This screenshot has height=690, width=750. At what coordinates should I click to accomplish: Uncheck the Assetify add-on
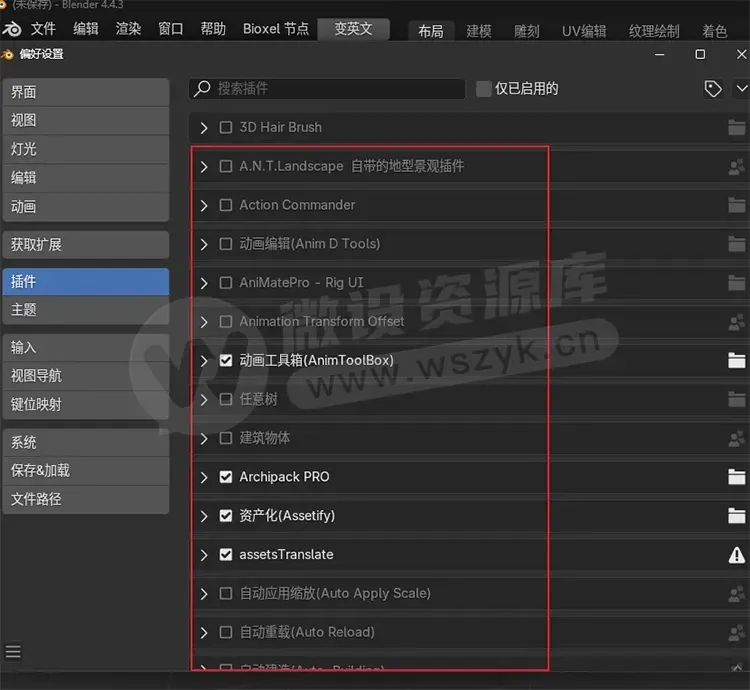[x=225, y=516]
